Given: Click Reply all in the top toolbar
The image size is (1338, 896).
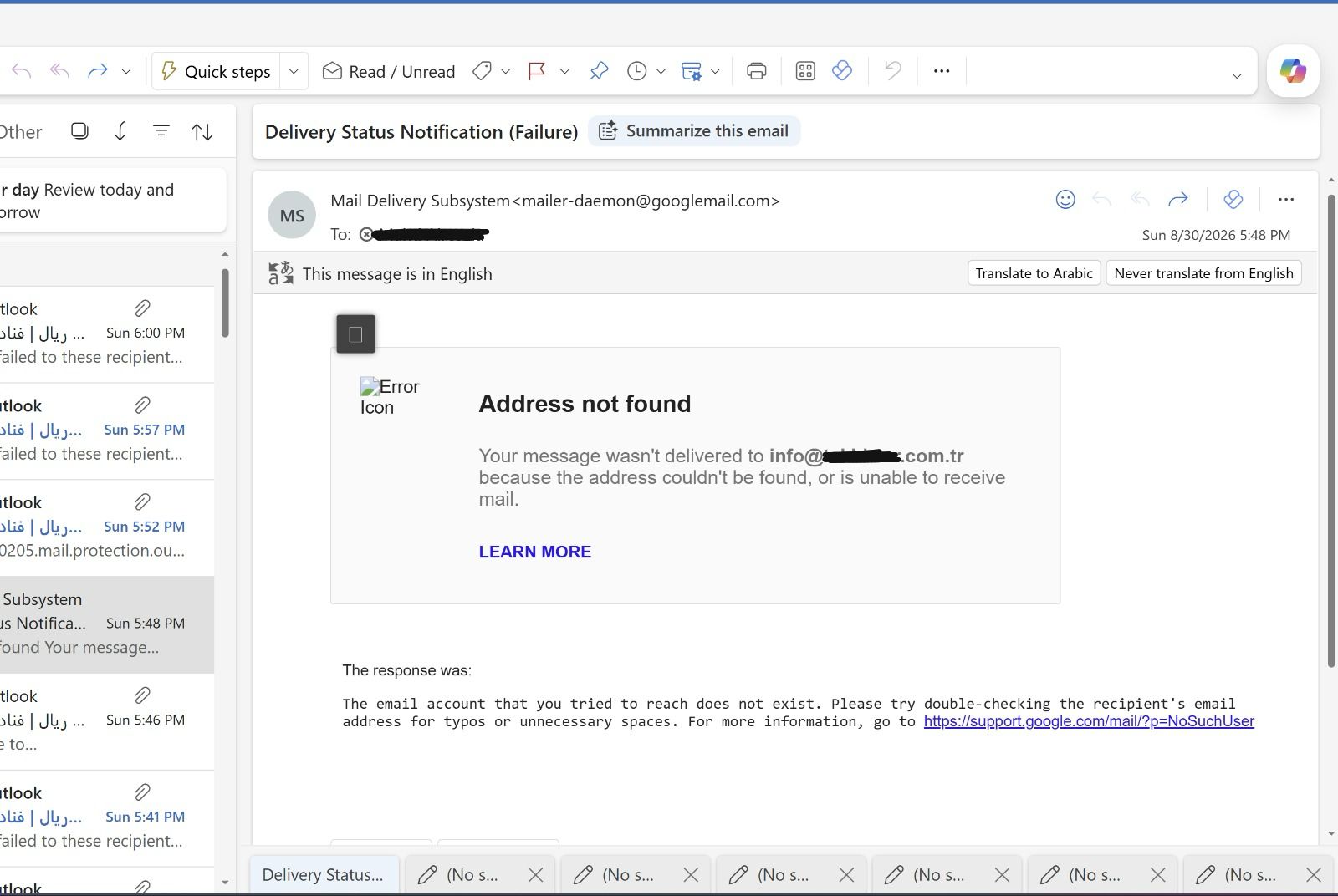Looking at the screenshot, I should click(x=59, y=71).
